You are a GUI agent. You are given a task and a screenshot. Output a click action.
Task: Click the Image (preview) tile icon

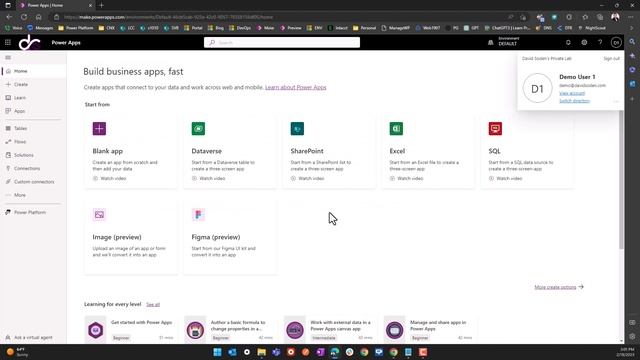(99, 215)
